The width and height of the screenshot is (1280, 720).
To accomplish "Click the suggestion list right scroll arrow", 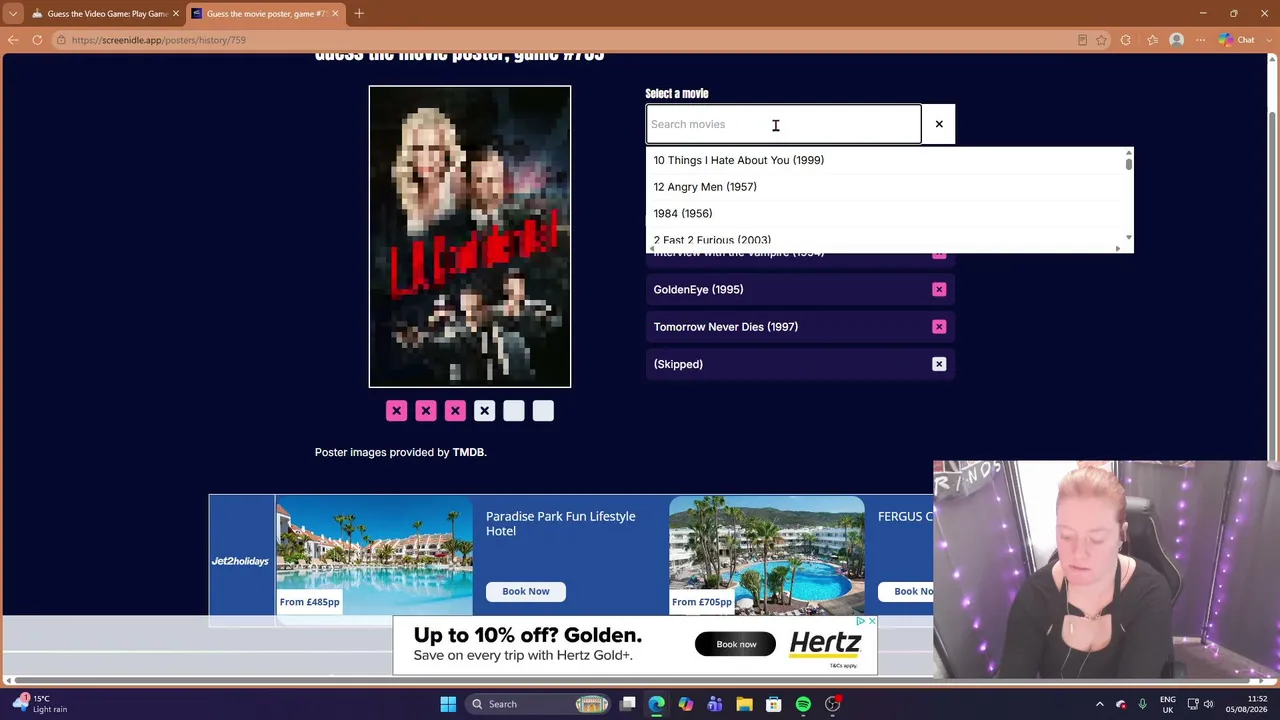I will (x=1117, y=248).
